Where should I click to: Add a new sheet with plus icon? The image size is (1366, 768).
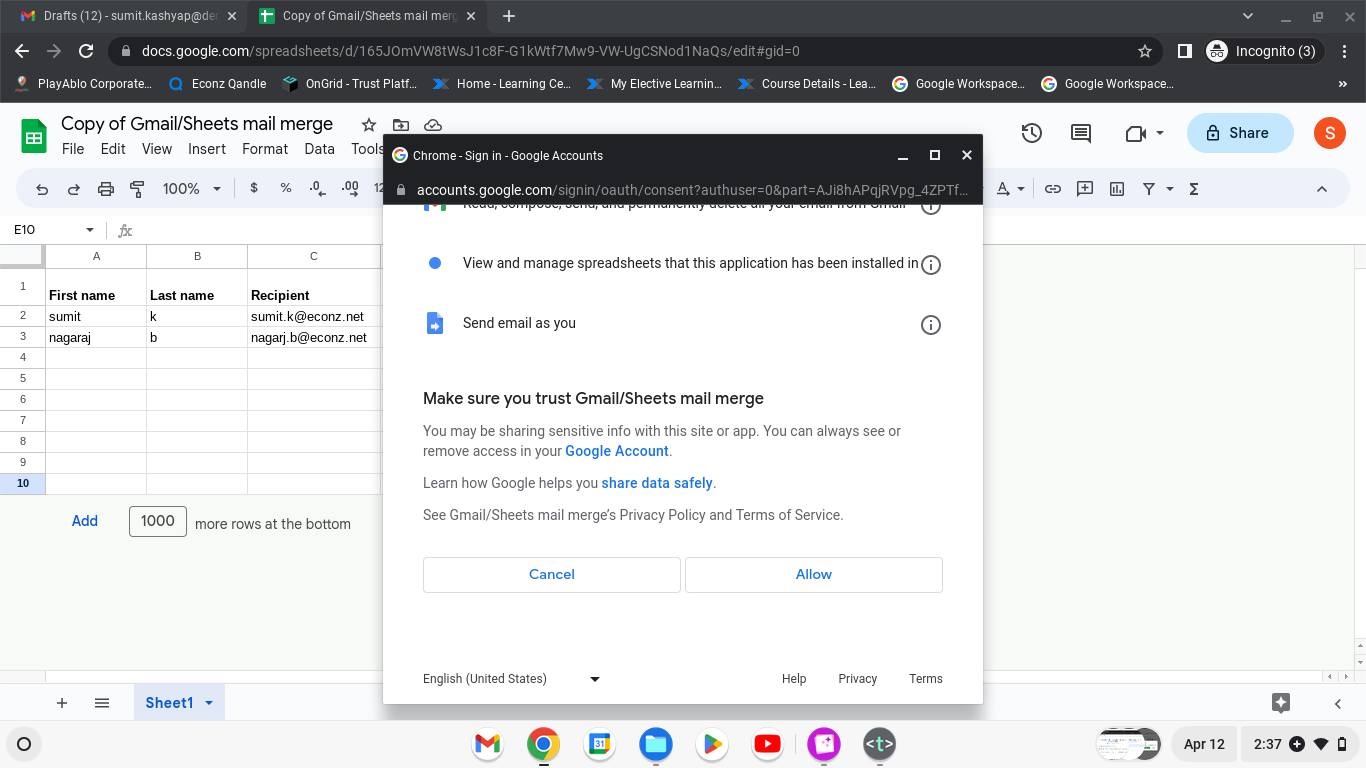pos(62,703)
